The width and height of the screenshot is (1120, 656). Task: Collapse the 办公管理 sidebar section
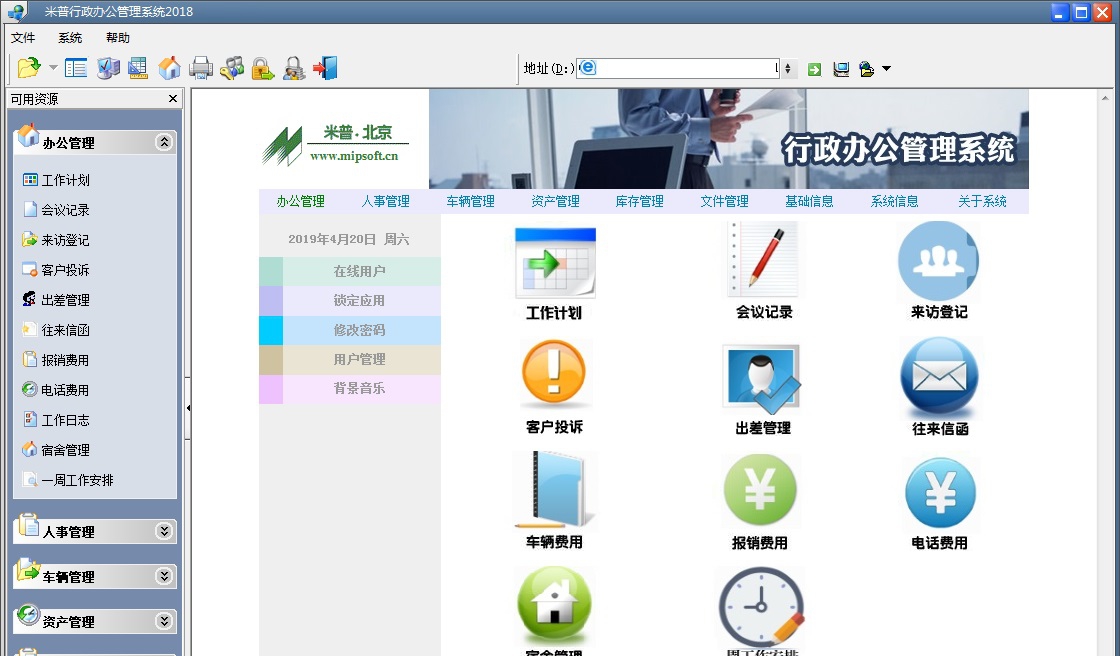coord(163,142)
